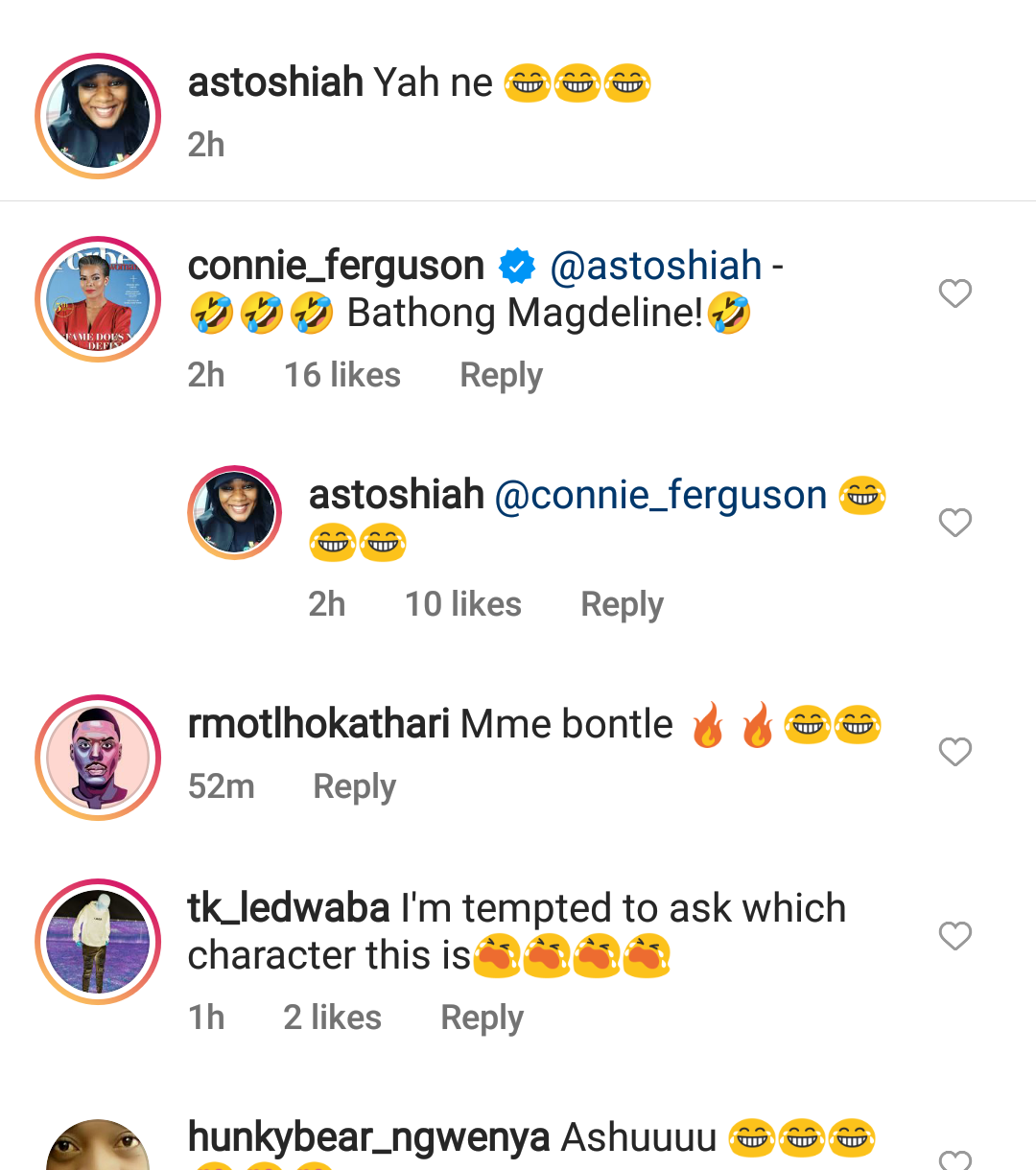The width and height of the screenshot is (1036, 1170).
Task: Open tk_ledwaba's profile picture
Action: tap(98, 942)
